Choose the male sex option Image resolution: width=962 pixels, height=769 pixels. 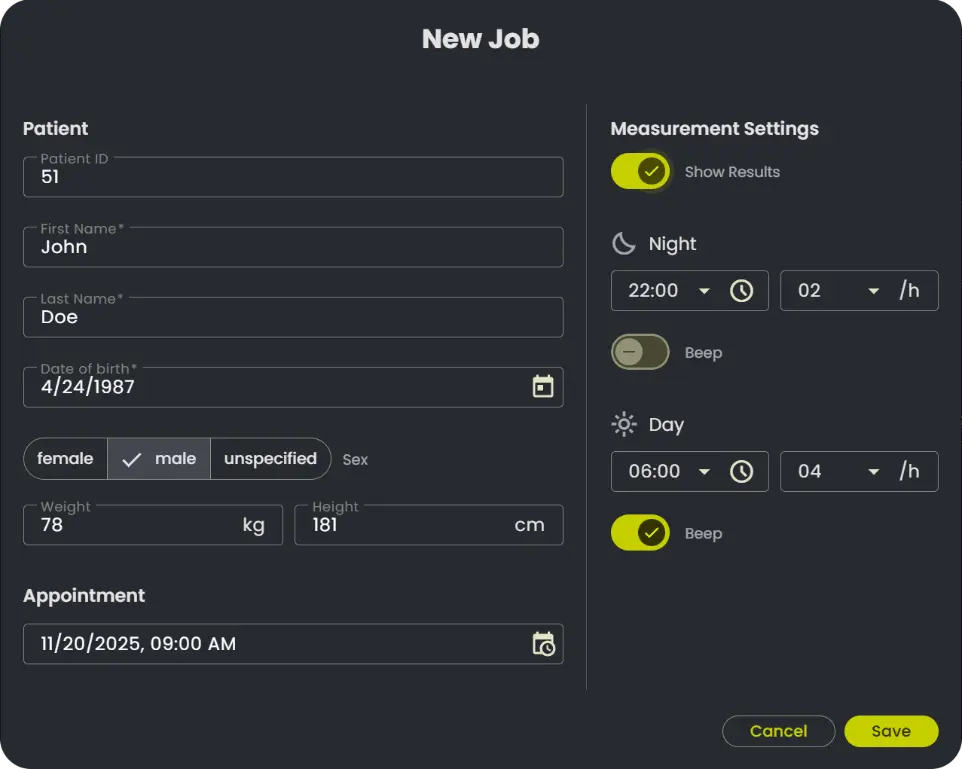click(x=159, y=459)
